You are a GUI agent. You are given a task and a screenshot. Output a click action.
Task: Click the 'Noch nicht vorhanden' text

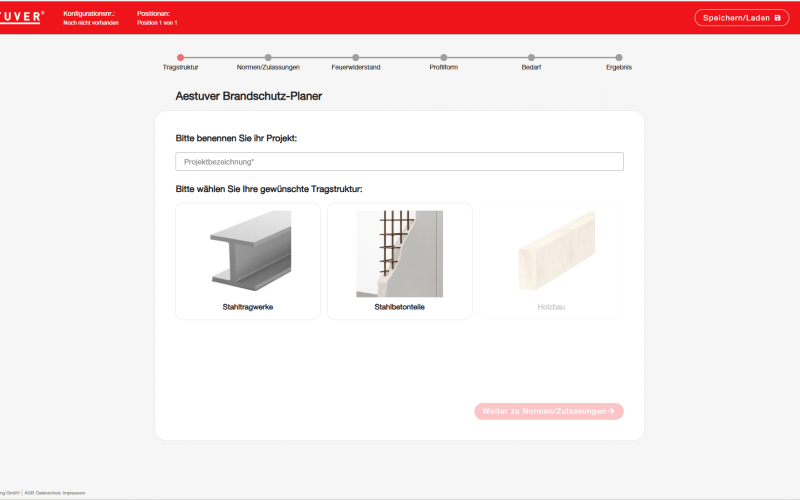(91, 23)
